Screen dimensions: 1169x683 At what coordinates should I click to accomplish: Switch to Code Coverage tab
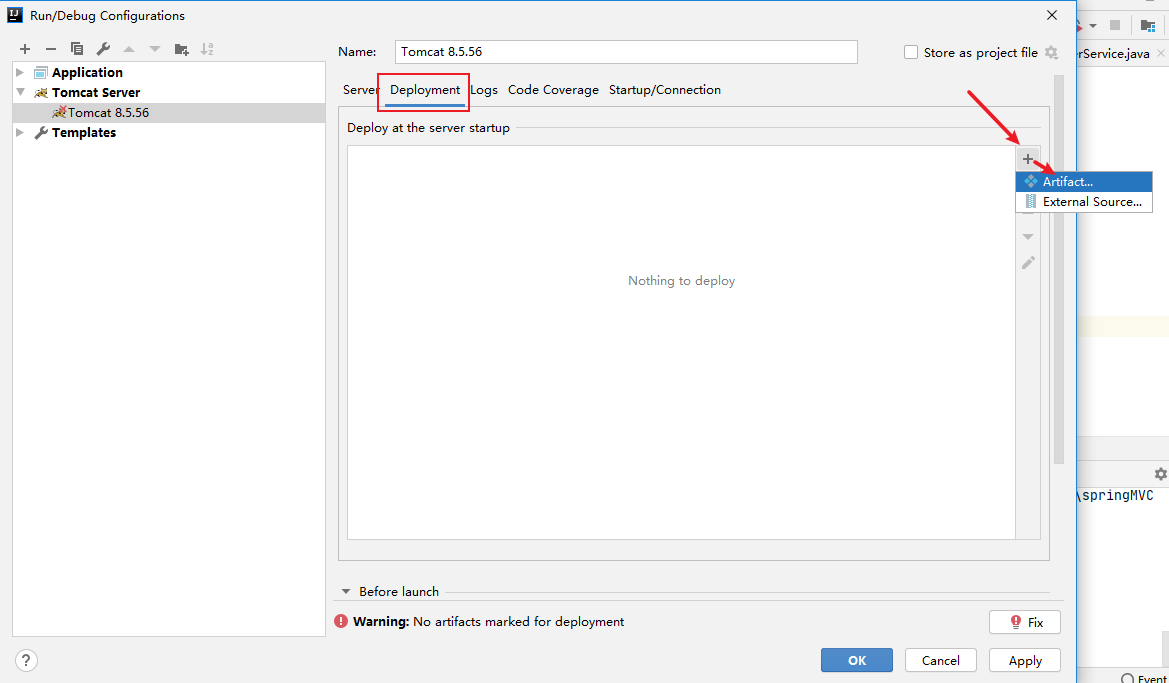click(x=553, y=89)
